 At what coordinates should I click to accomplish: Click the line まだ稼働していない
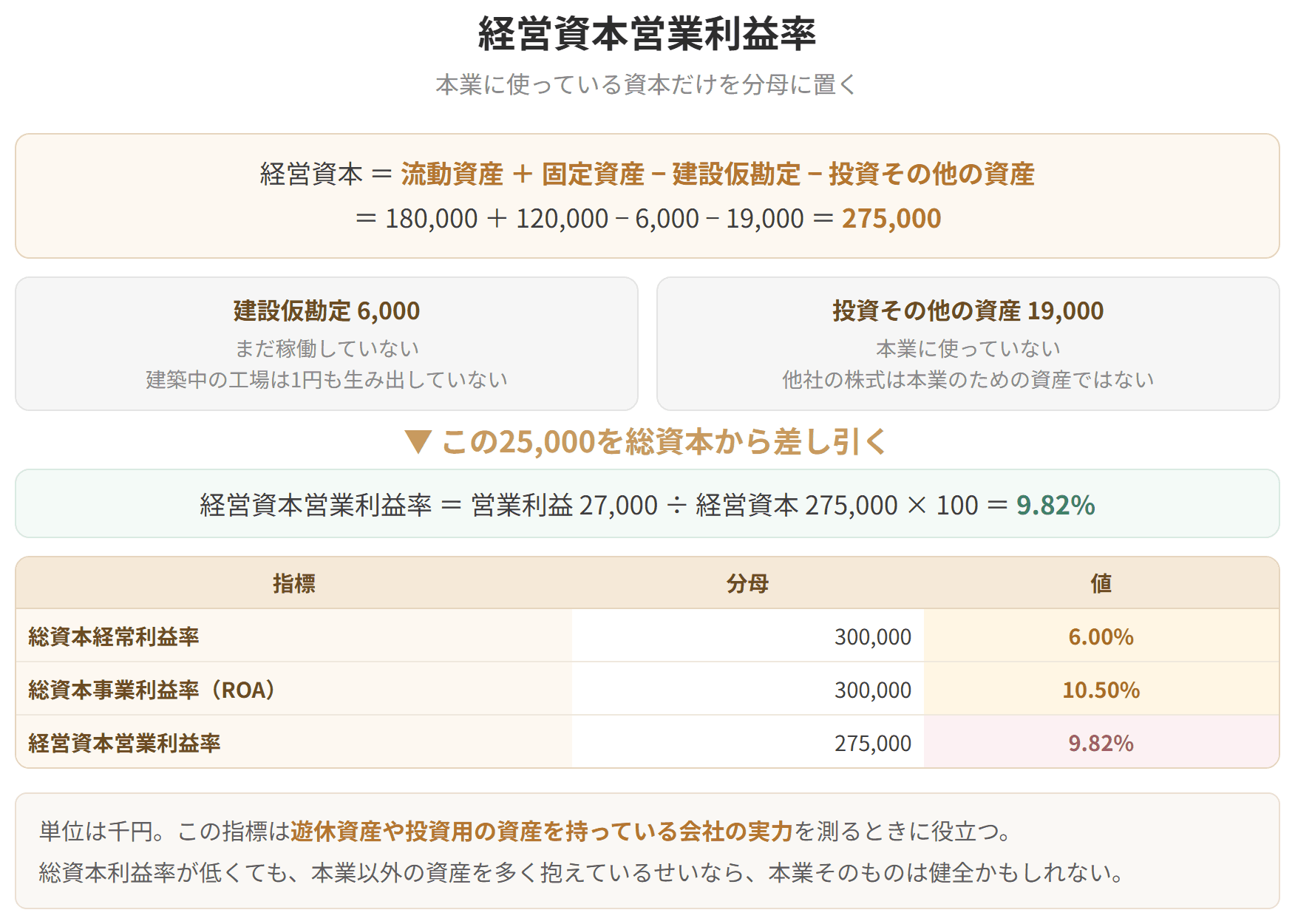tap(327, 348)
